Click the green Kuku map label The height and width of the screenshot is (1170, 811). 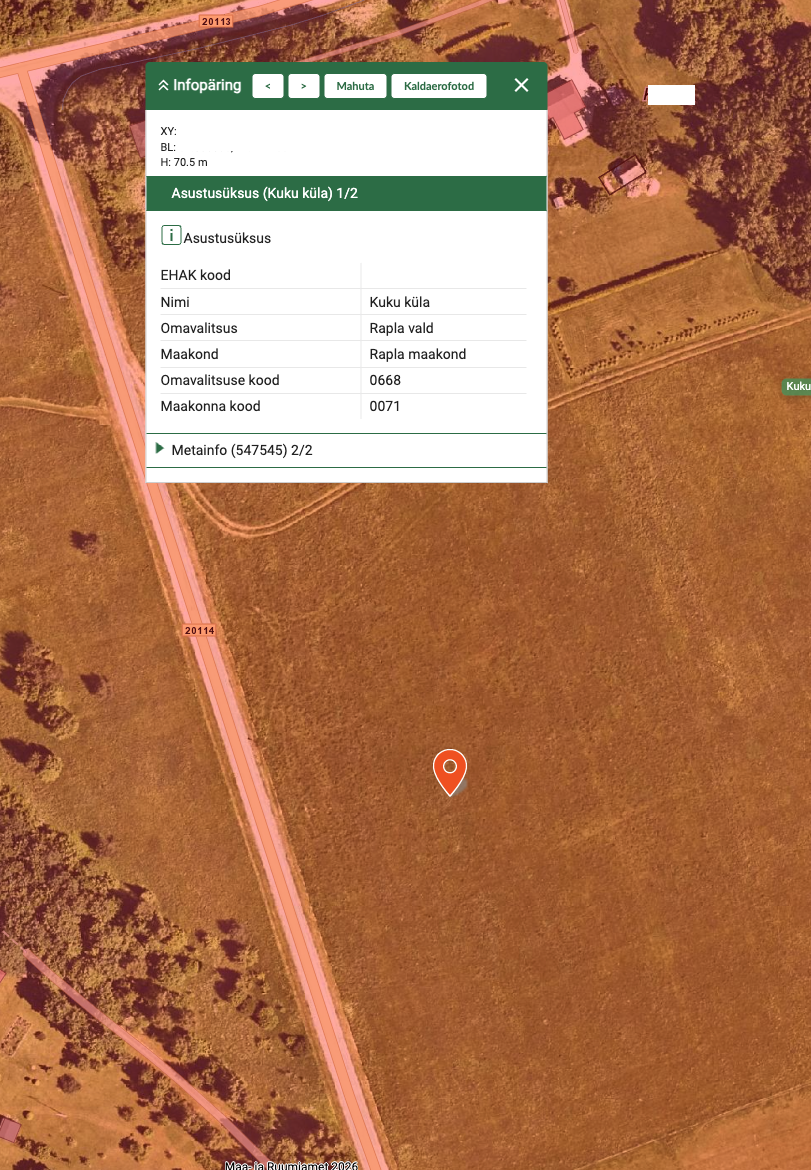pyautogui.click(x=797, y=387)
